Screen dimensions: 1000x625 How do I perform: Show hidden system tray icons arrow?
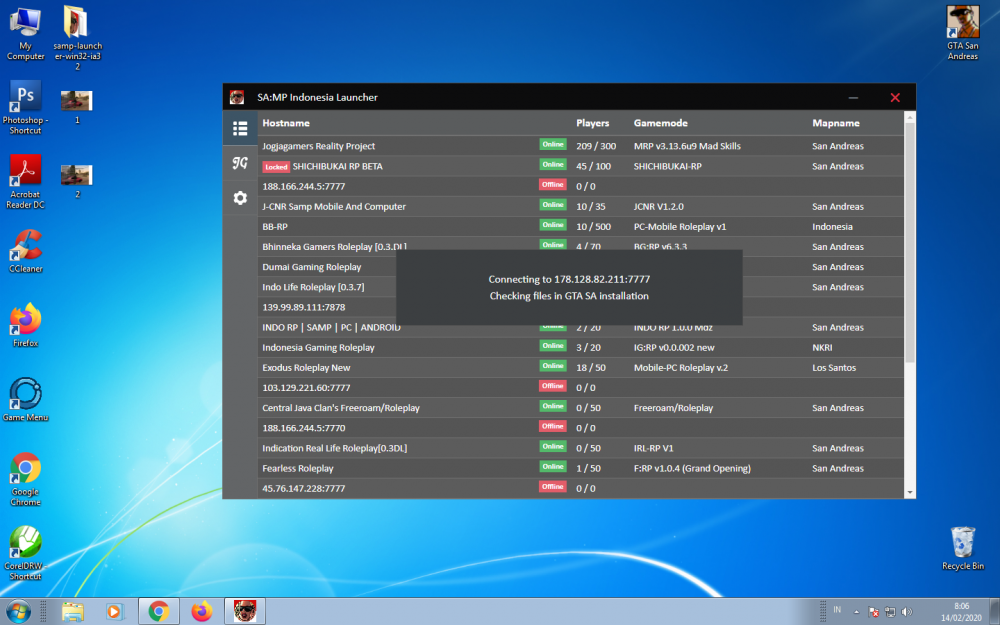point(857,612)
